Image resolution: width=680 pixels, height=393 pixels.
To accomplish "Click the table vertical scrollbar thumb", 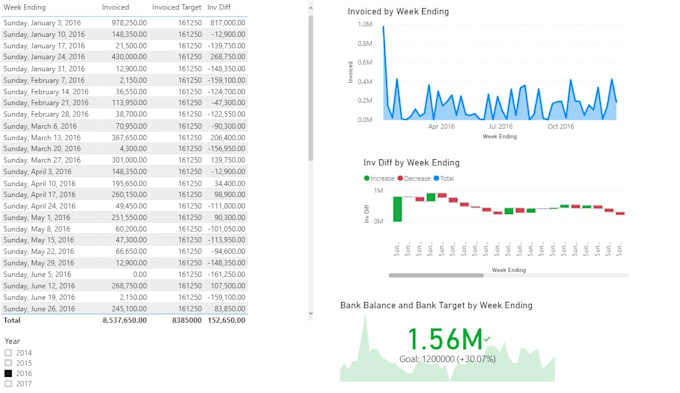I will tap(311, 88).
